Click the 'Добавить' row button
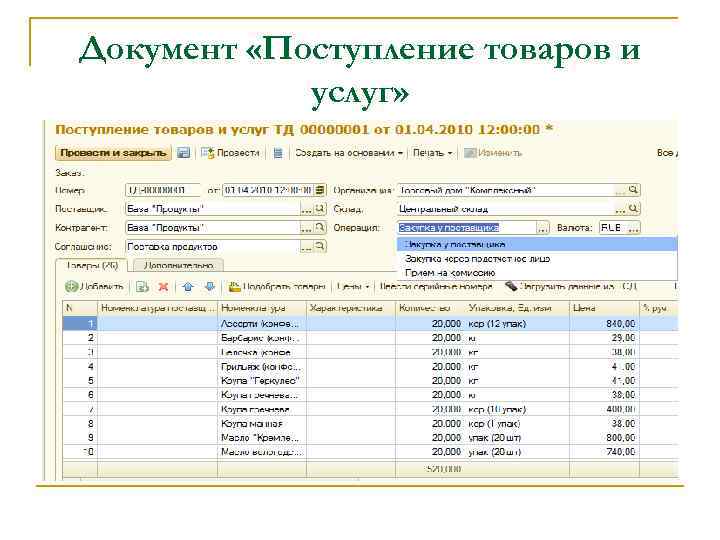720x540 pixels. tap(95, 287)
